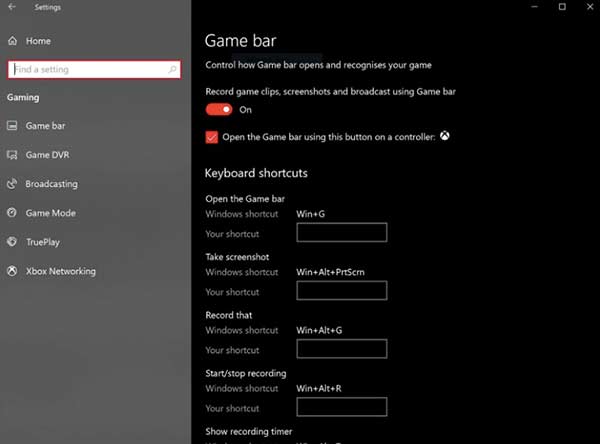Viewport: 600px width, 444px height.
Task: Click the Start/stop recording label
Action: (246, 373)
